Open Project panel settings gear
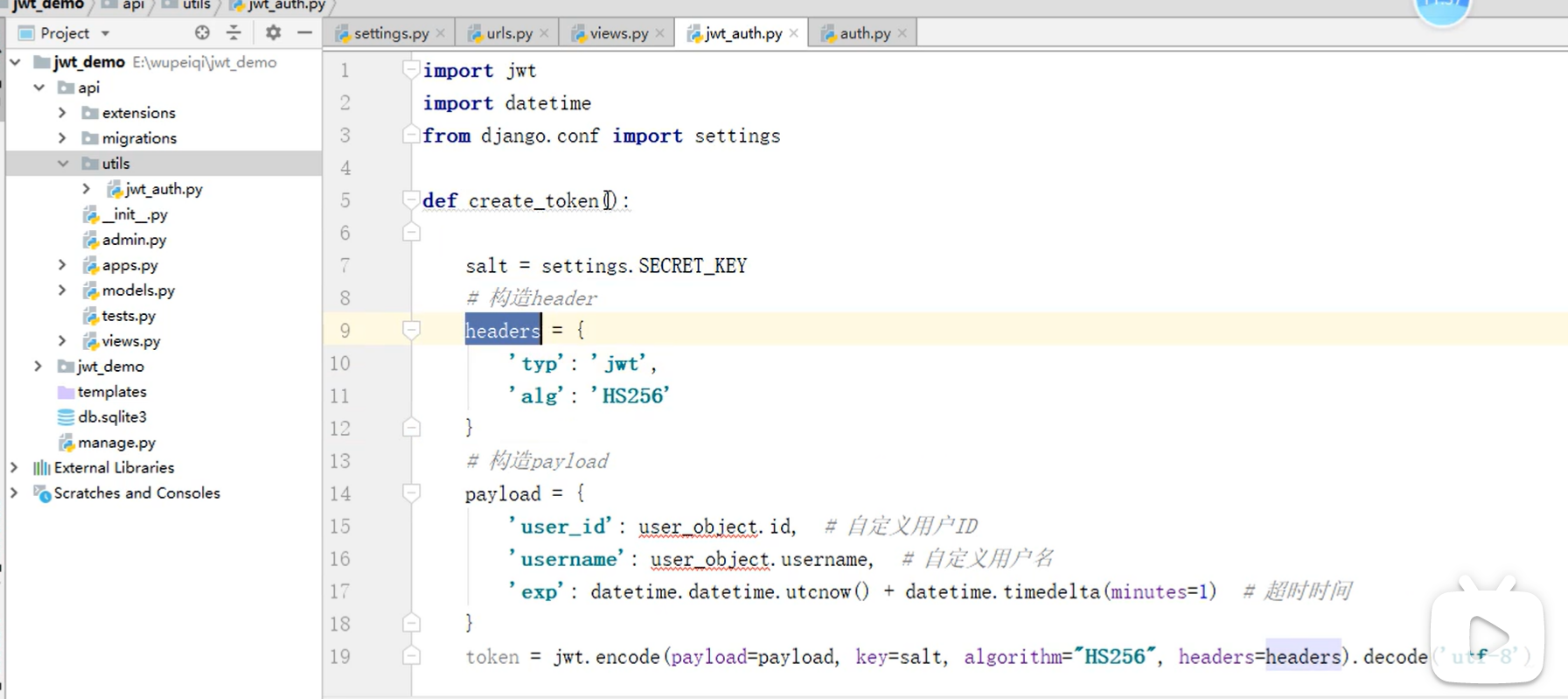This screenshot has width=1568, height=699. pyautogui.click(x=273, y=33)
